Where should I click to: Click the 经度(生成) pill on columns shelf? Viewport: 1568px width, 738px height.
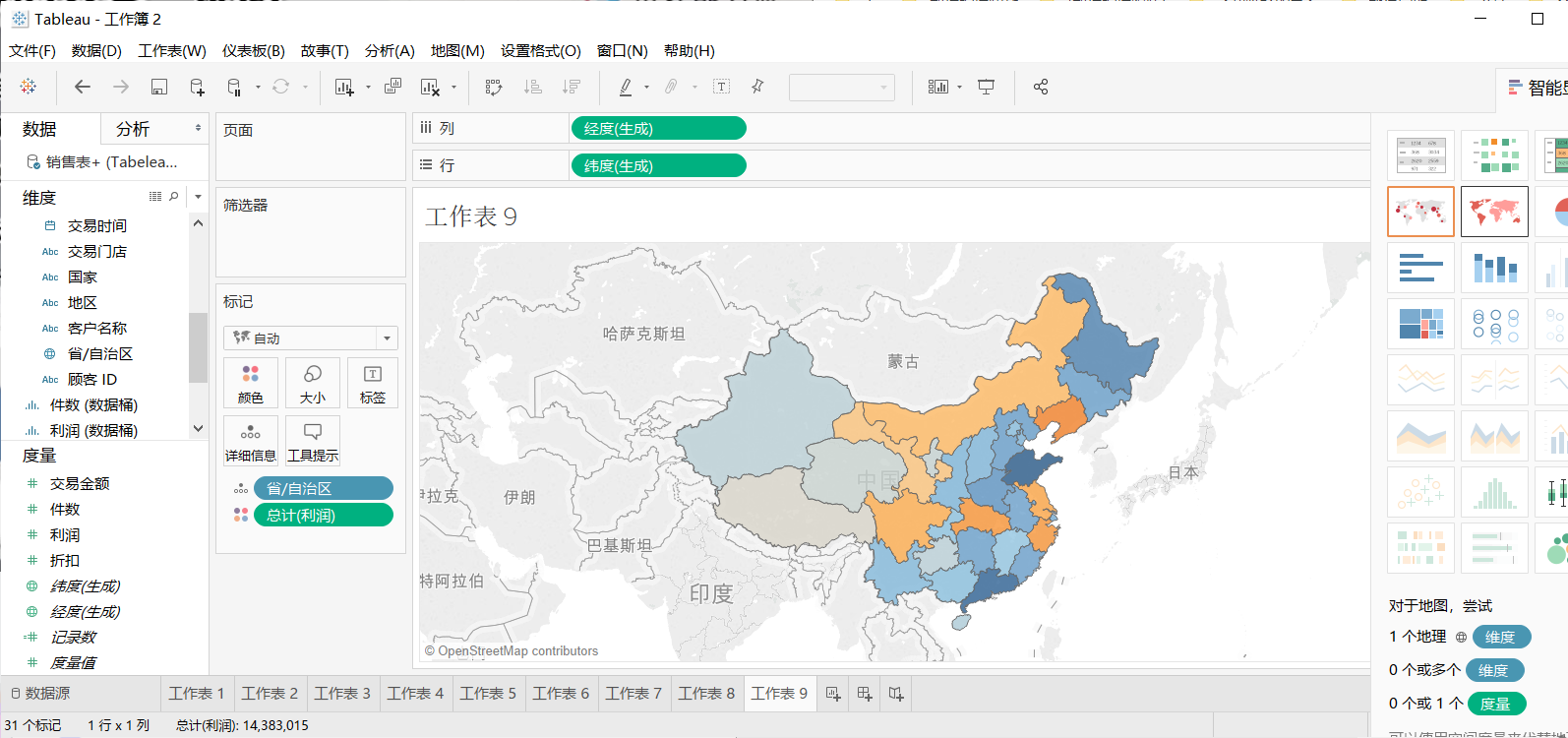coord(658,128)
